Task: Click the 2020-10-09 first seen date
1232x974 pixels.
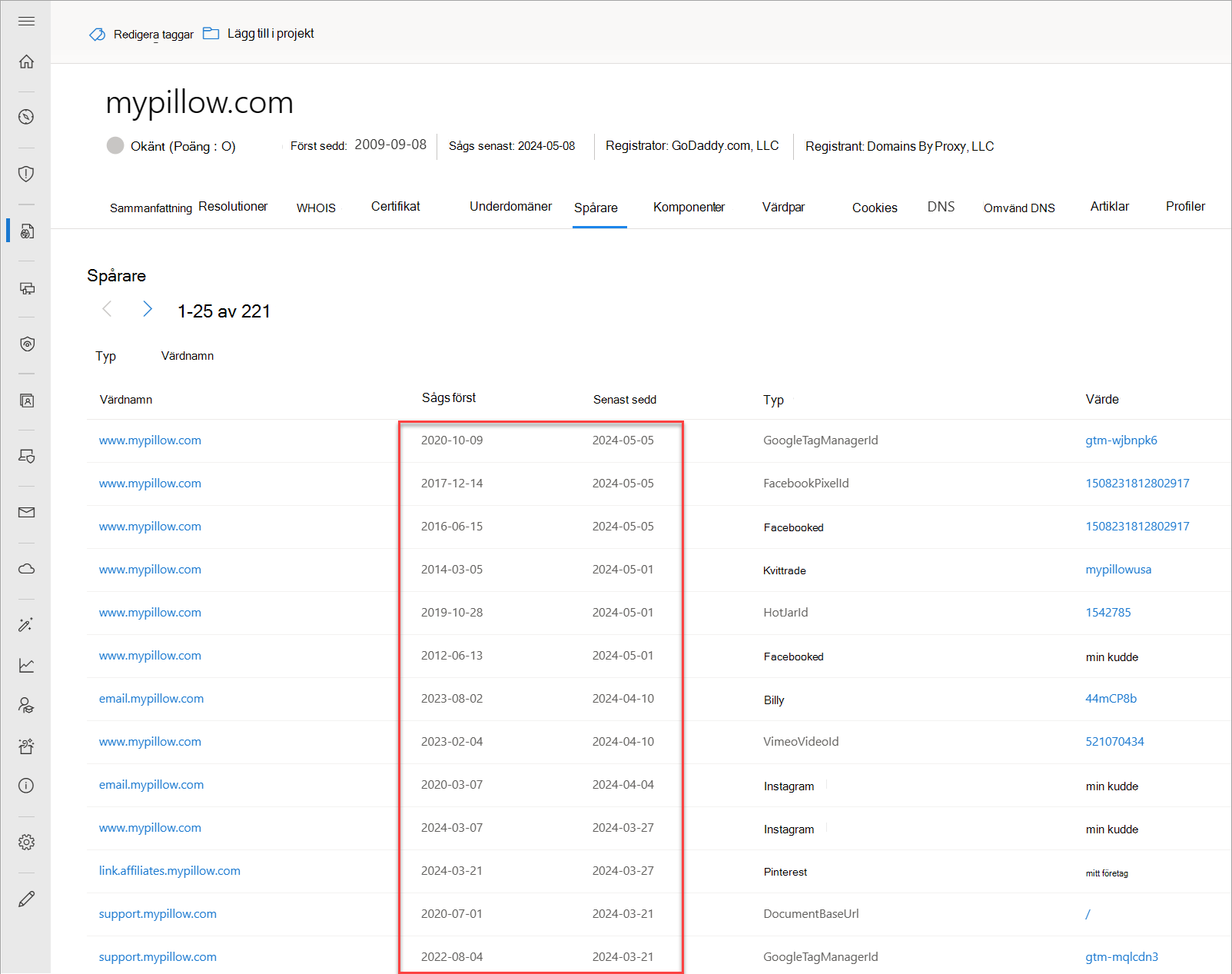Action: [452, 440]
